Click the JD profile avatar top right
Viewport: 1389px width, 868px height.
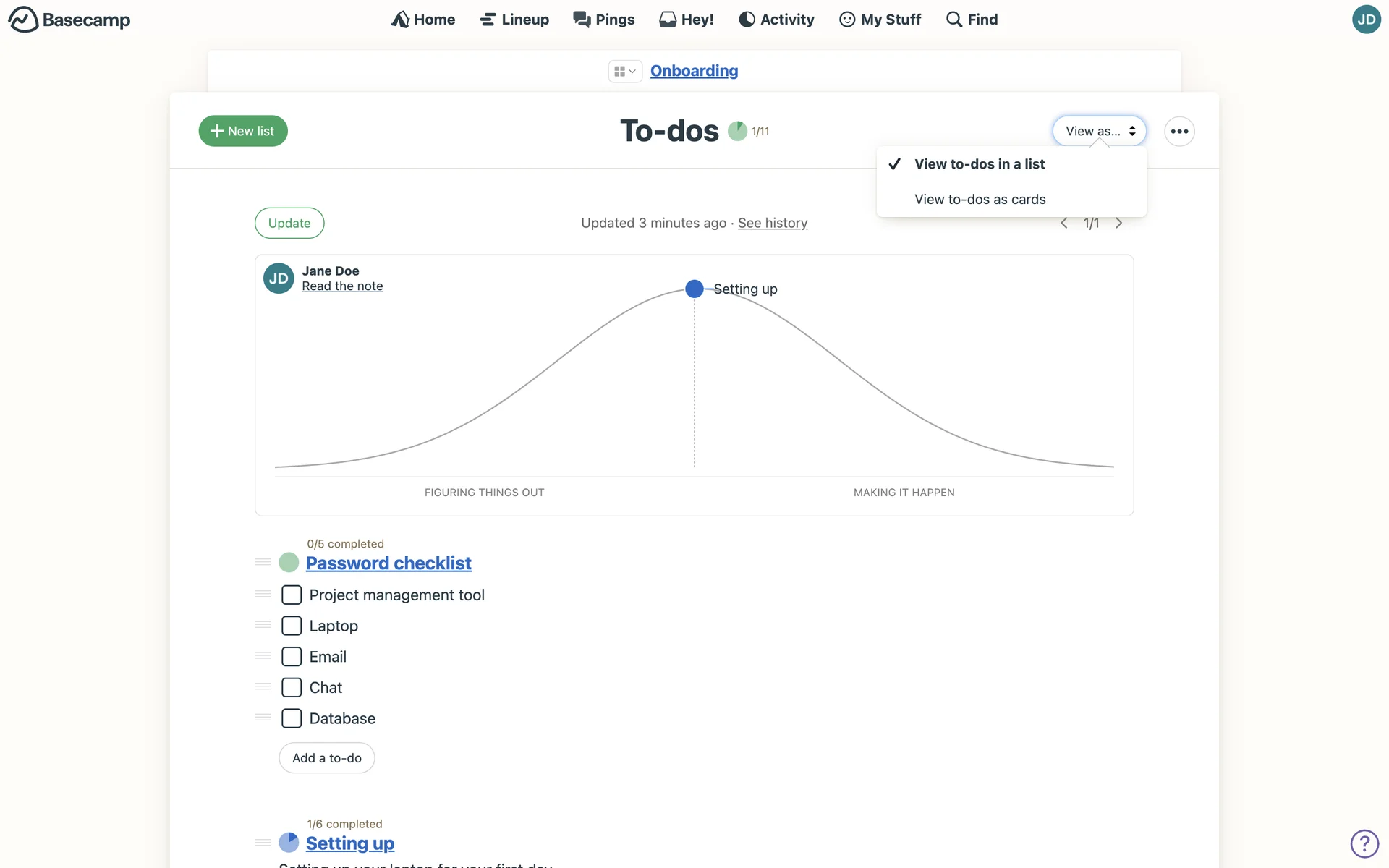1366,20
